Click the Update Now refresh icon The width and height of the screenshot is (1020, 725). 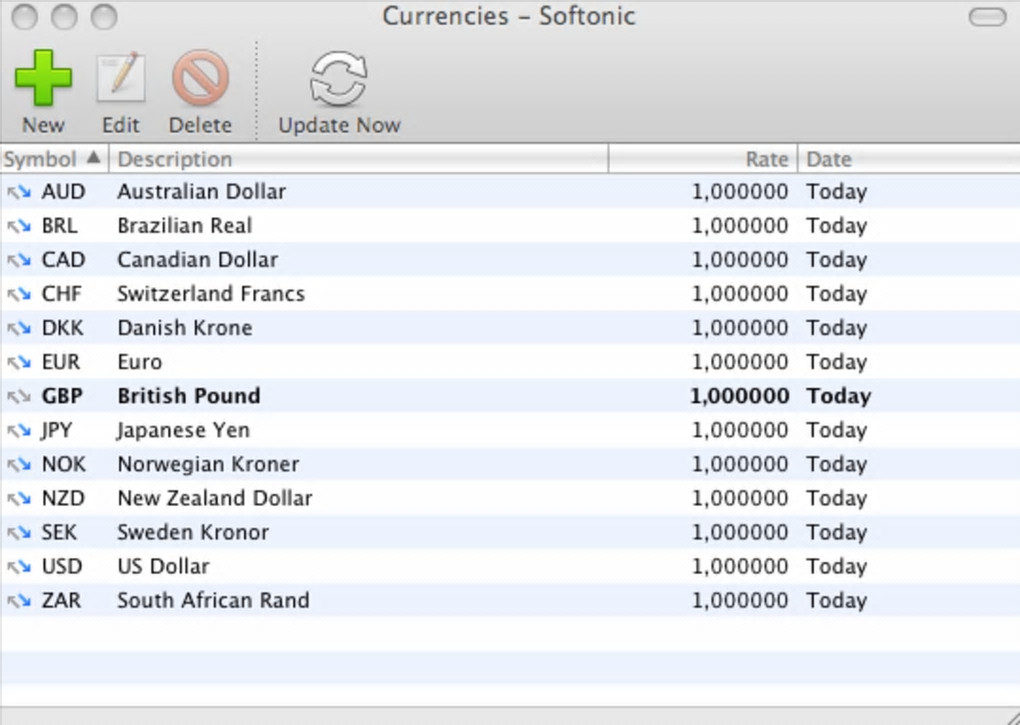339,79
